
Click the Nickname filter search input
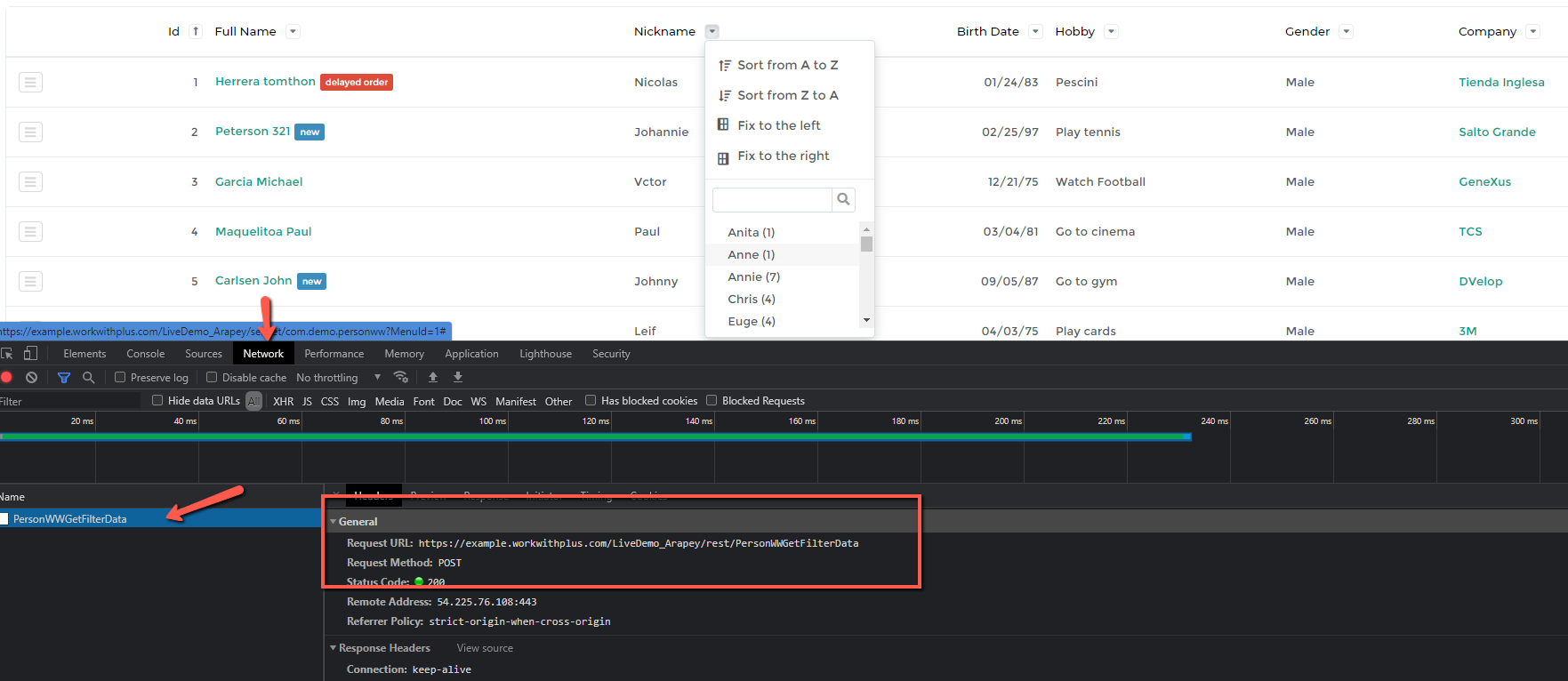(x=772, y=199)
